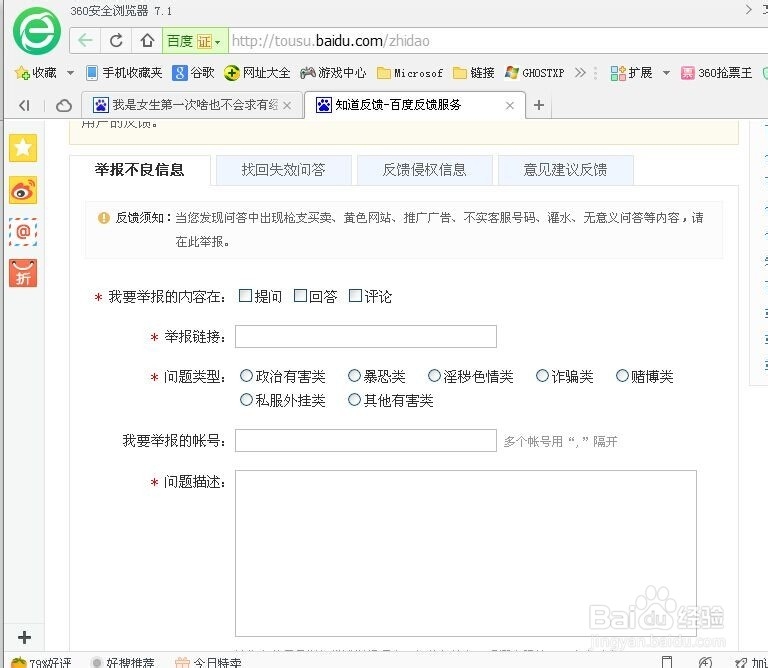Collapse sidebar with the back-bar icon
The image size is (768, 668).
24,105
